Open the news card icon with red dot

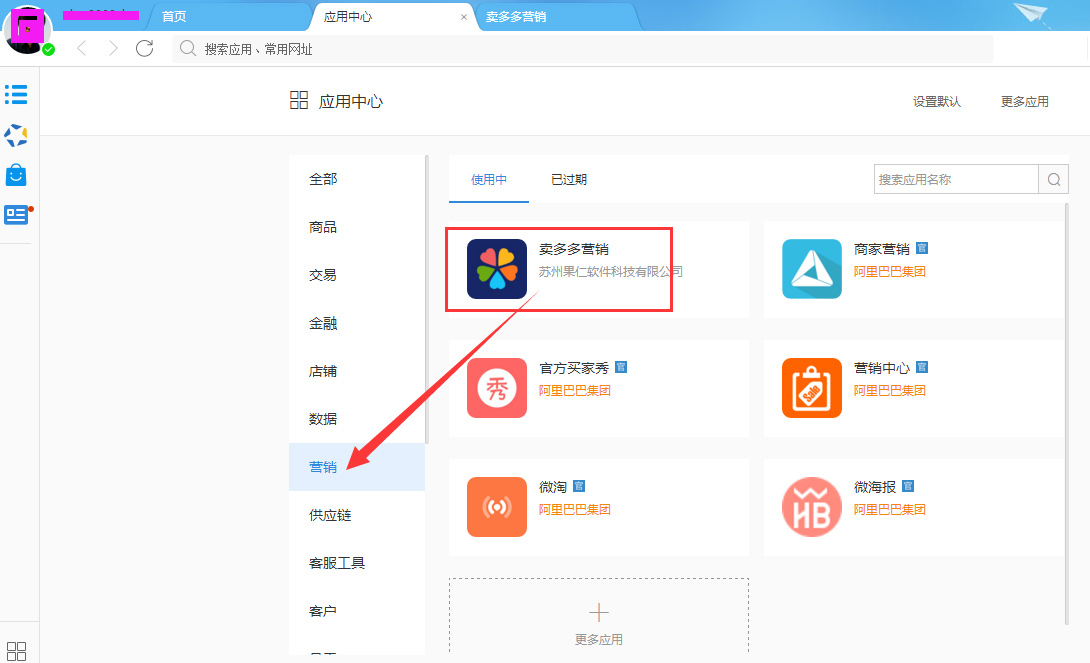point(17,215)
